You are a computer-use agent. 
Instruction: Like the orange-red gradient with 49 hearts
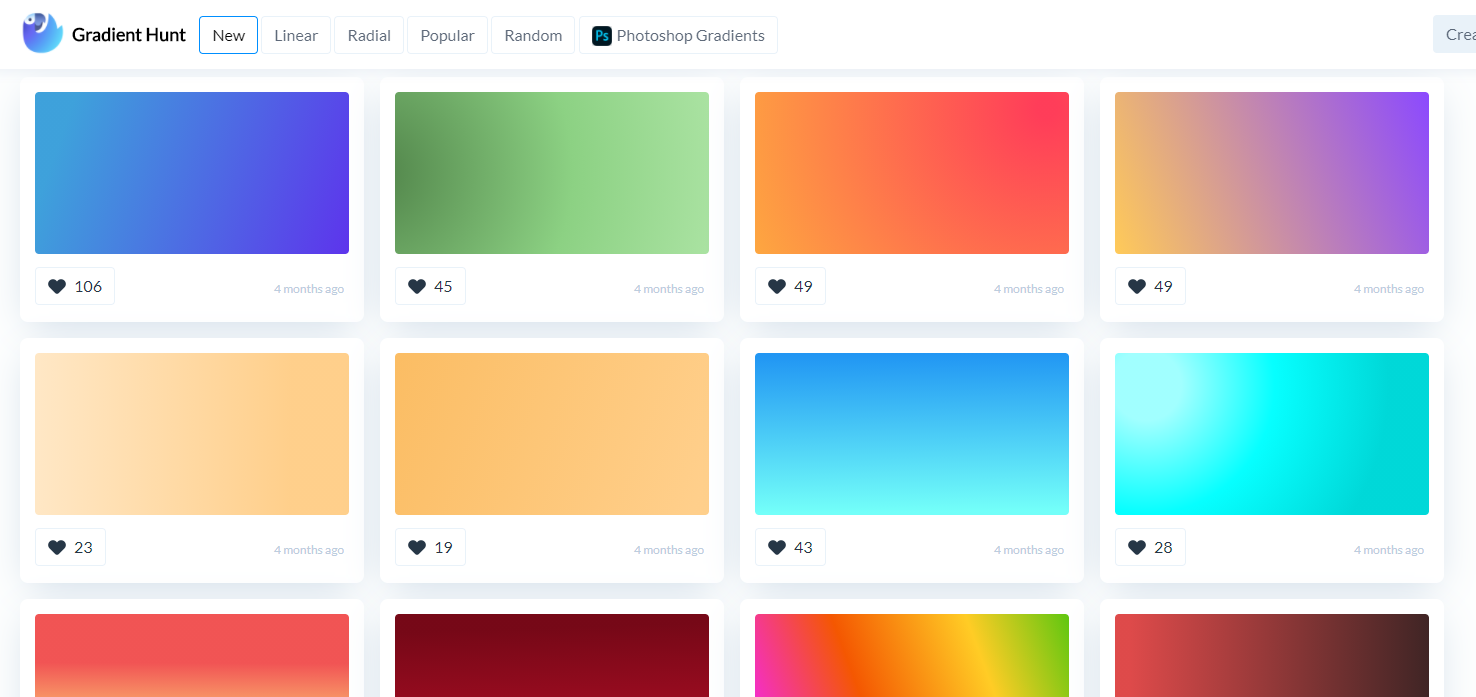[x=790, y=286]
